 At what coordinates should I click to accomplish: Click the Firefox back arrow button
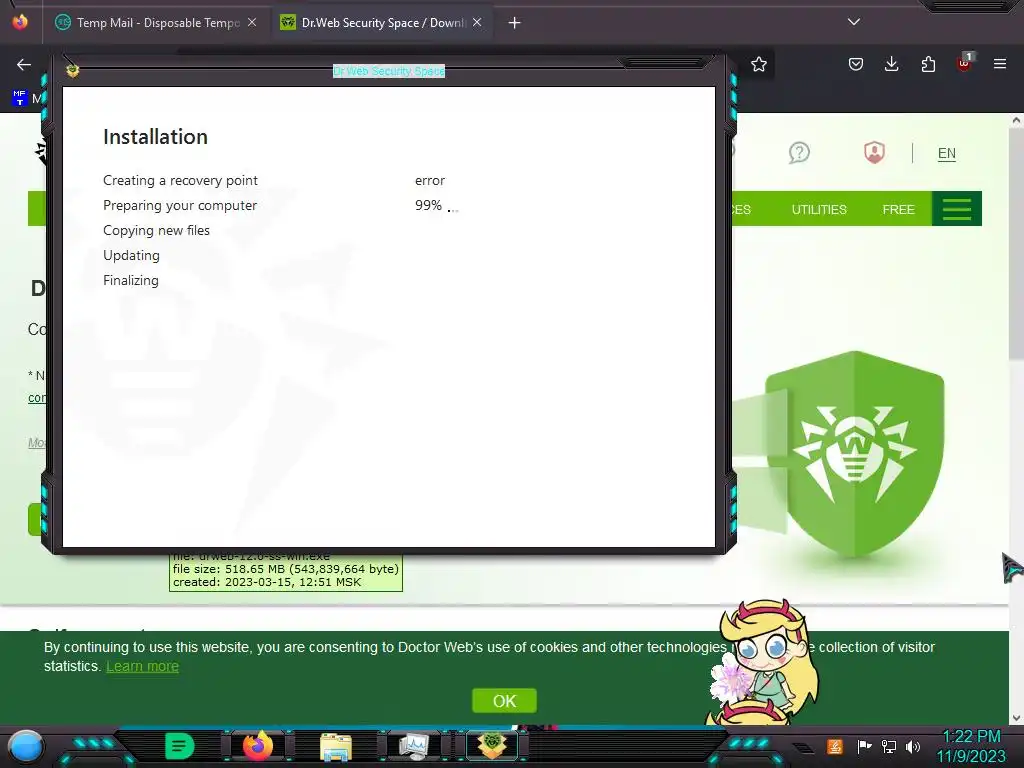point(24,64)
